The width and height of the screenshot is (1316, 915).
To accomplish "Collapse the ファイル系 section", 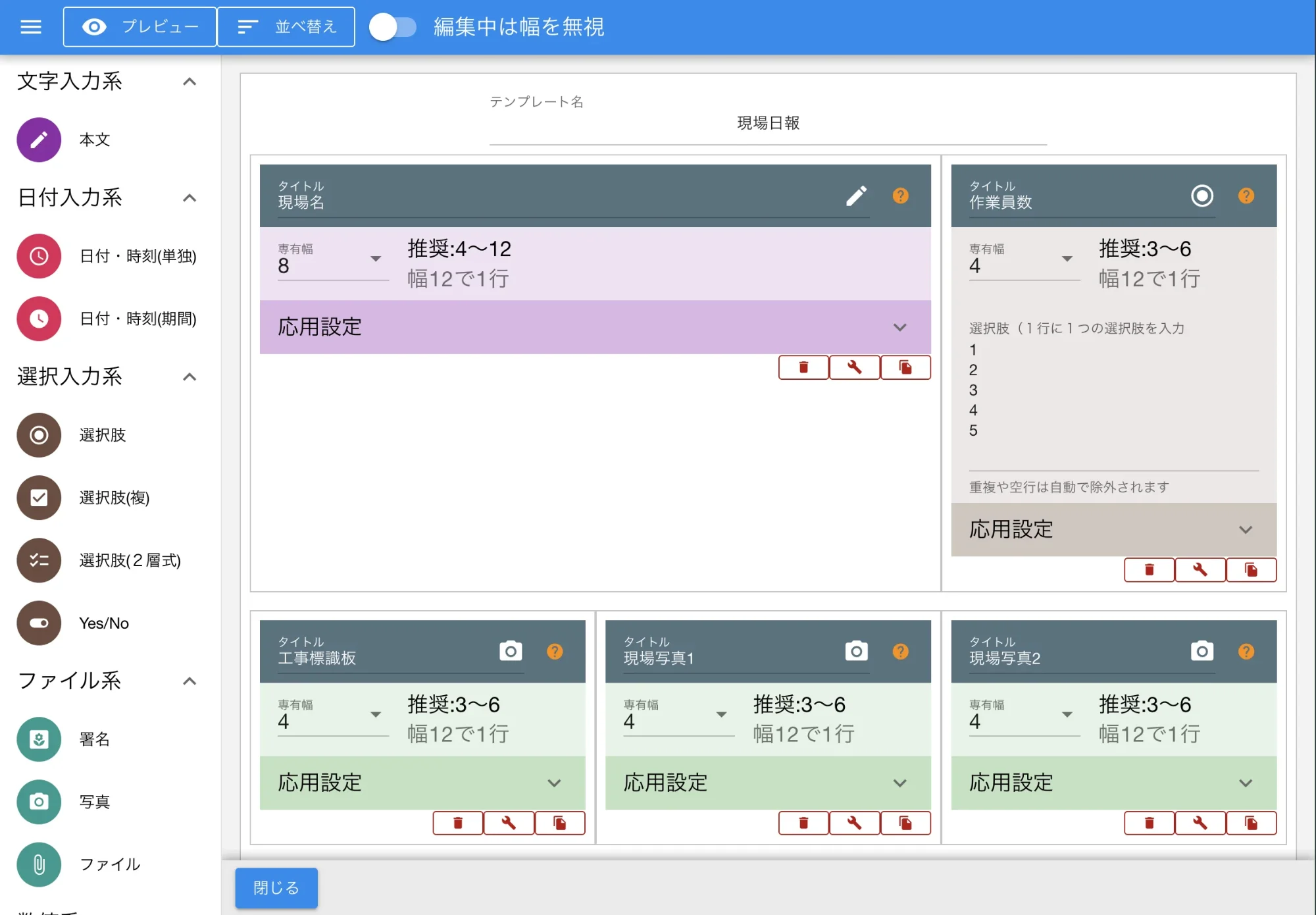I will click(190, 681).
